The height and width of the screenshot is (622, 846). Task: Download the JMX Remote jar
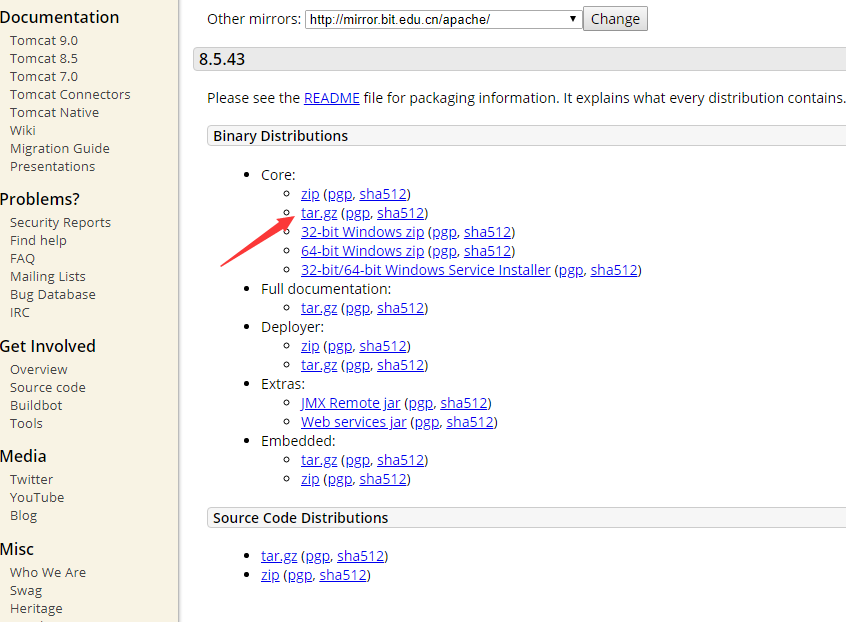point(351,403)
